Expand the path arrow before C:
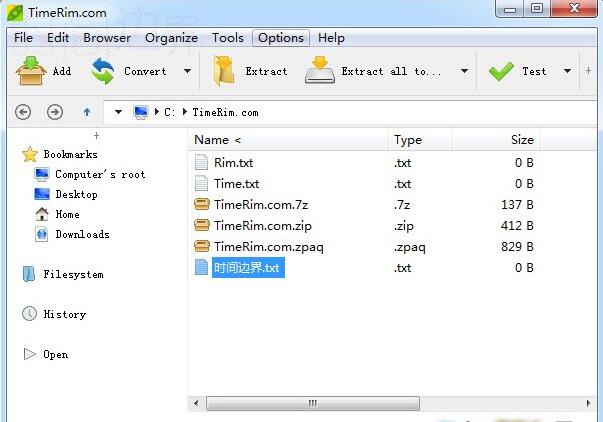The image size is (603, 422). click(x=157, y=112)
